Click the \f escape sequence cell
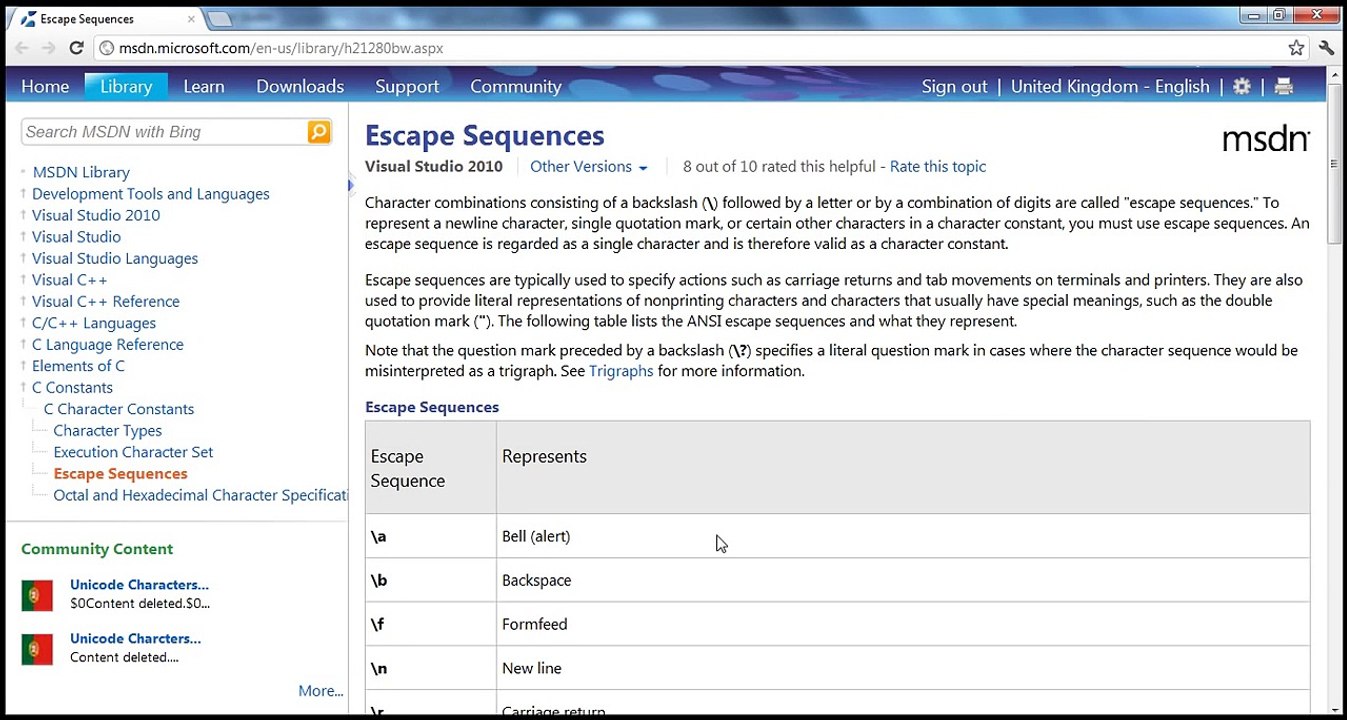The width and height of the screenshot is (1347, 720). (431, 624)
